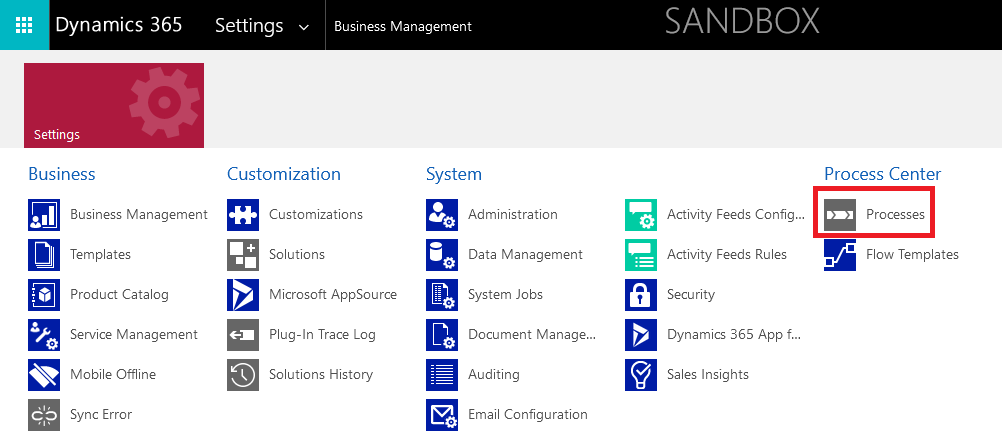Click the Security padlock icon

click(641, 294)
